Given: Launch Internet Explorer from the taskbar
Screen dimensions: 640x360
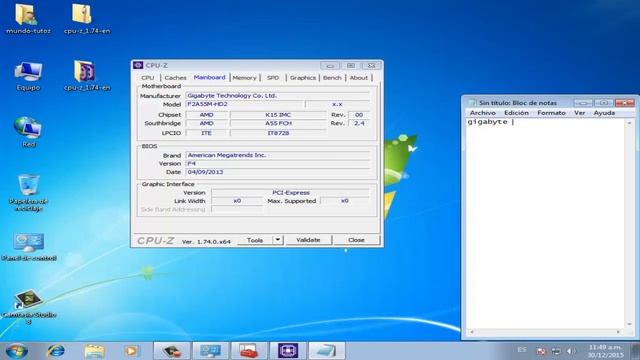Looking at the screenshot, I should point(56,351).
